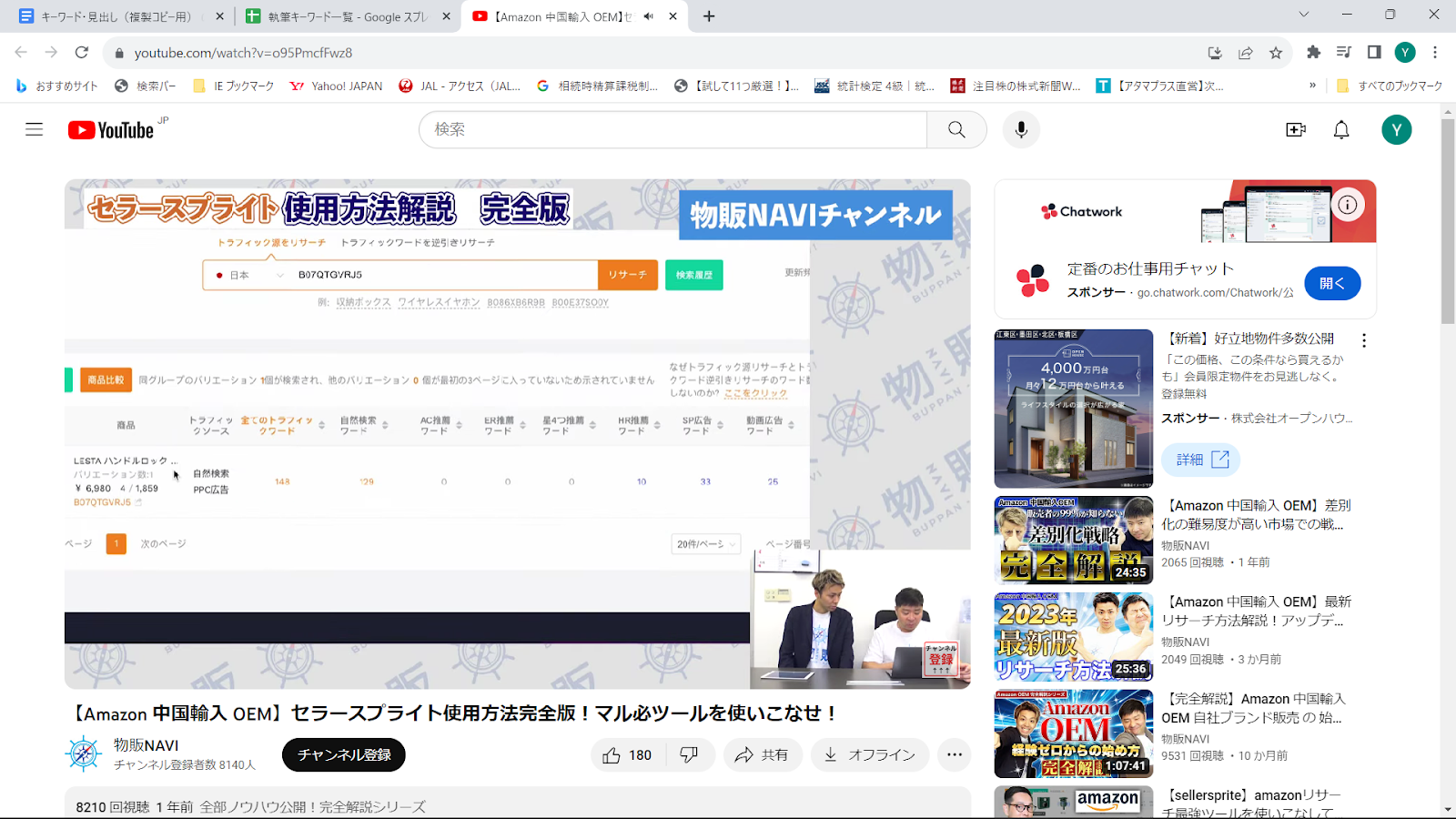This screenshot has height=819, width=1456.
Task: Open the notifications bell
Action: point(1341,129)
